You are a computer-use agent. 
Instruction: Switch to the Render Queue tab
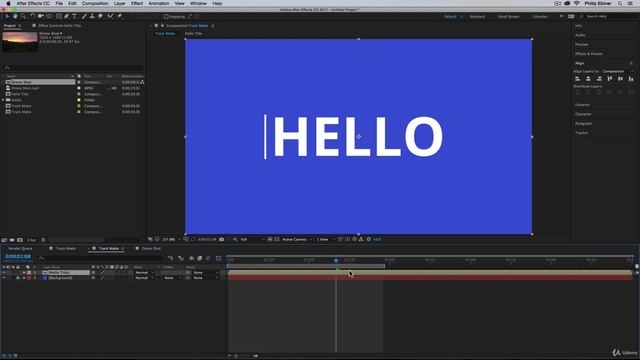(20, 248)
